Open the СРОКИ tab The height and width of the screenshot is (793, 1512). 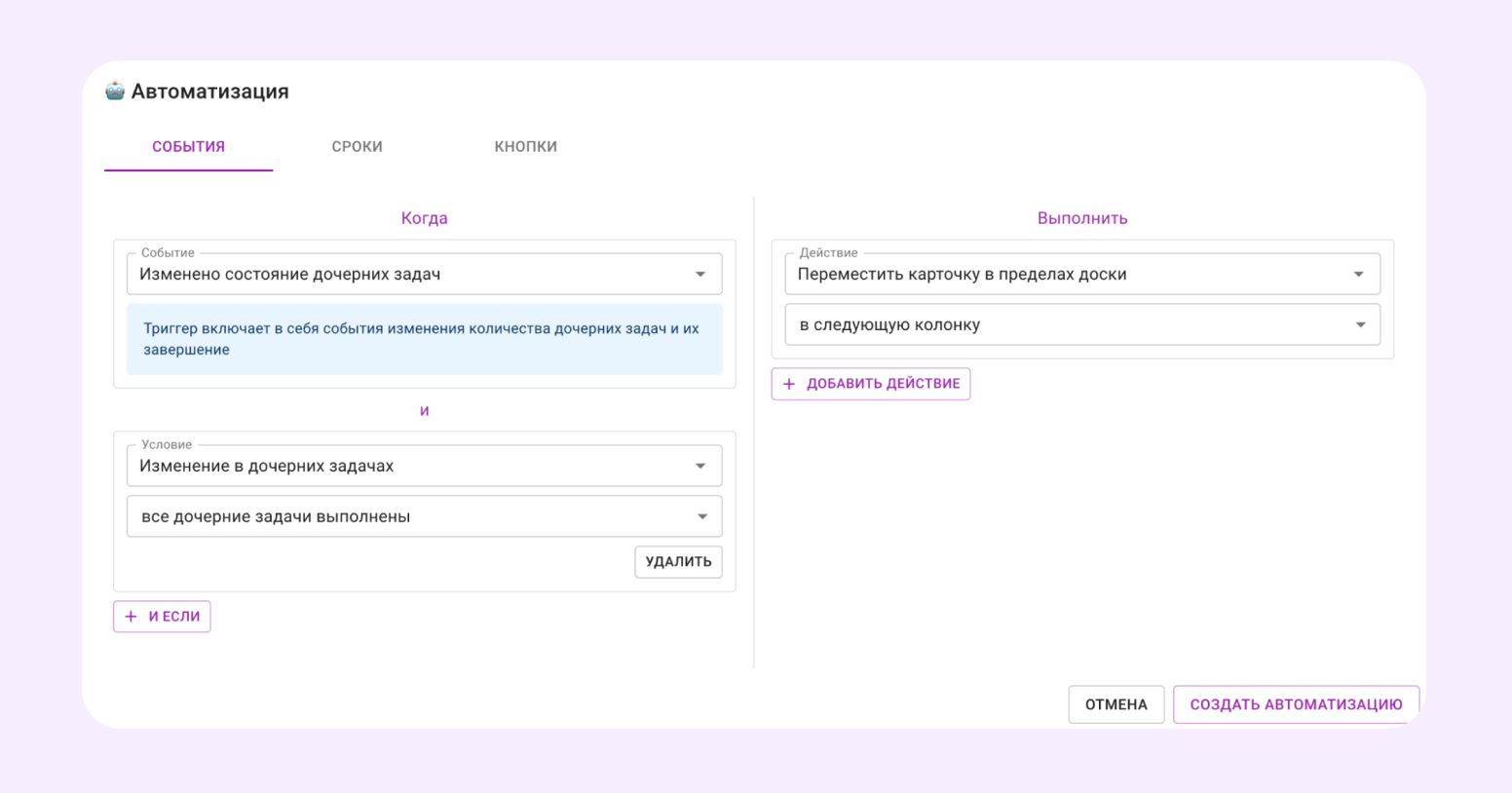[357, 146]
